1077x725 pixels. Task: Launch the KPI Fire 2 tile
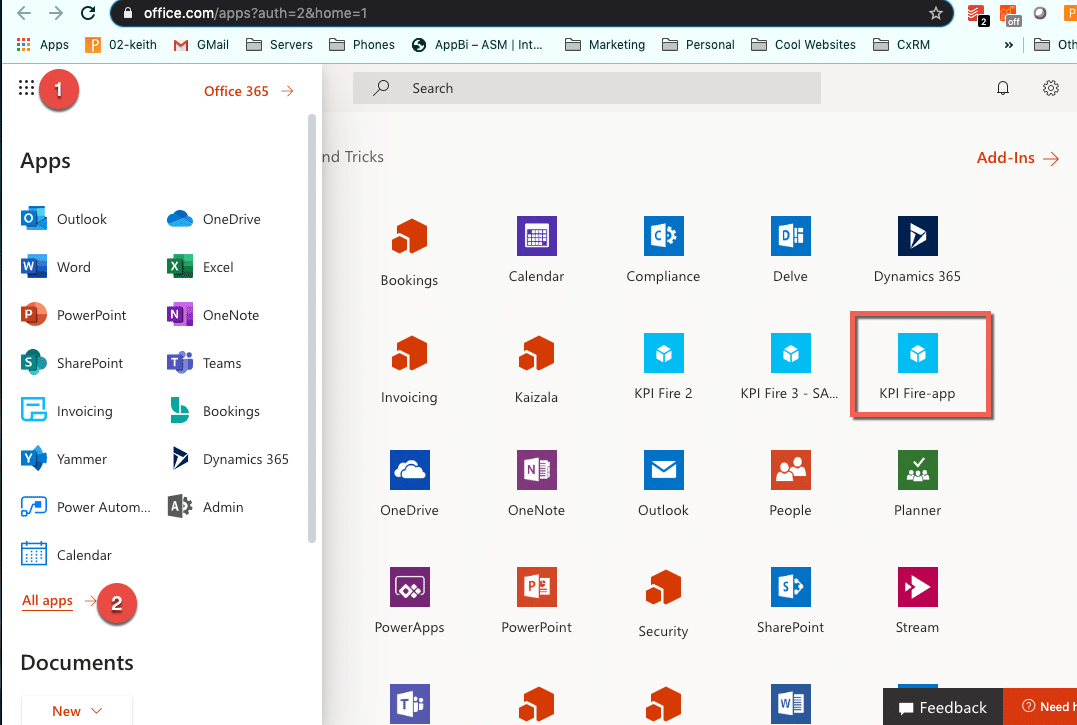pyautogui.click(x=664, y=367)
